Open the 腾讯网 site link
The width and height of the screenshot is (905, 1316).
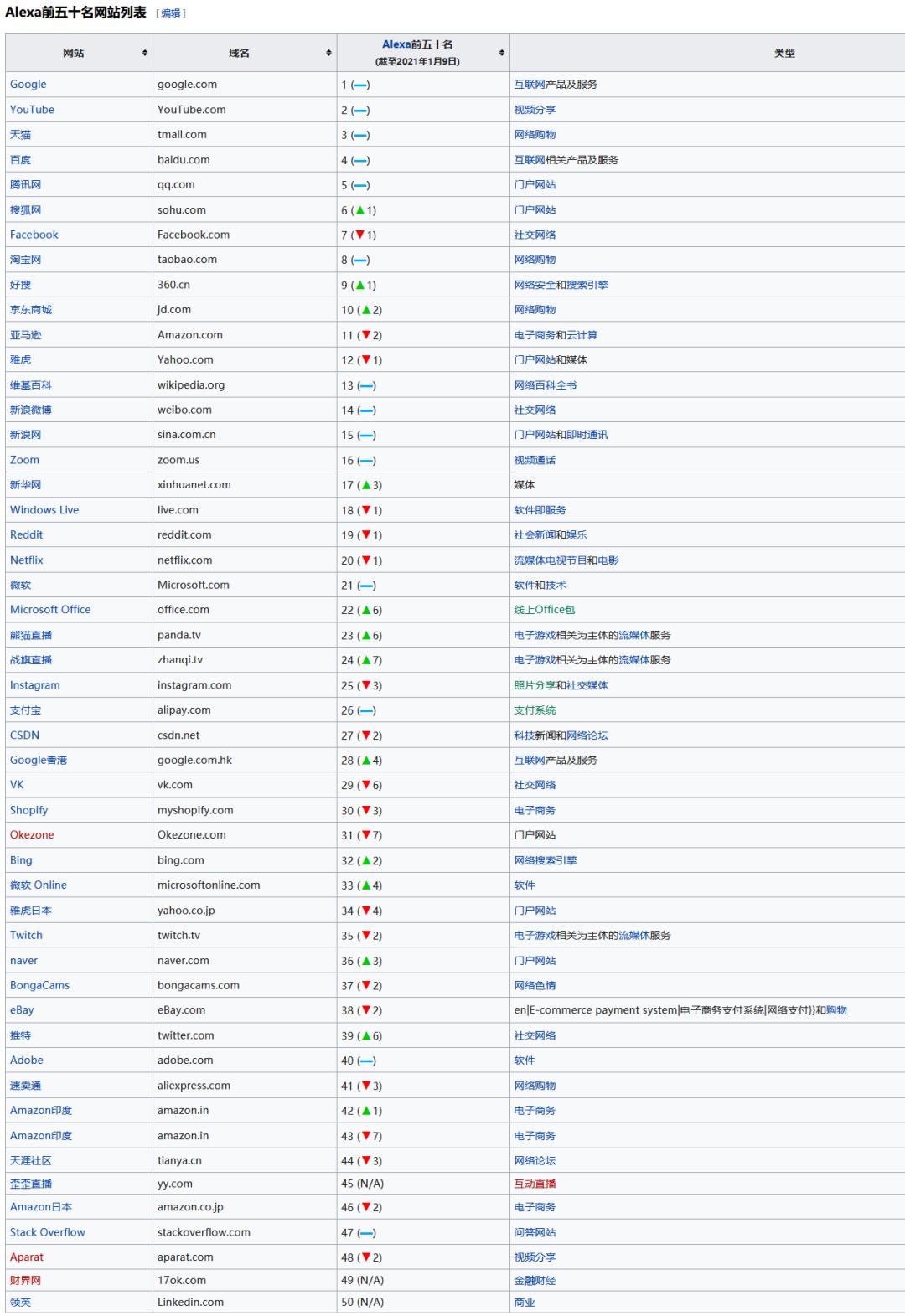point(25,185)
